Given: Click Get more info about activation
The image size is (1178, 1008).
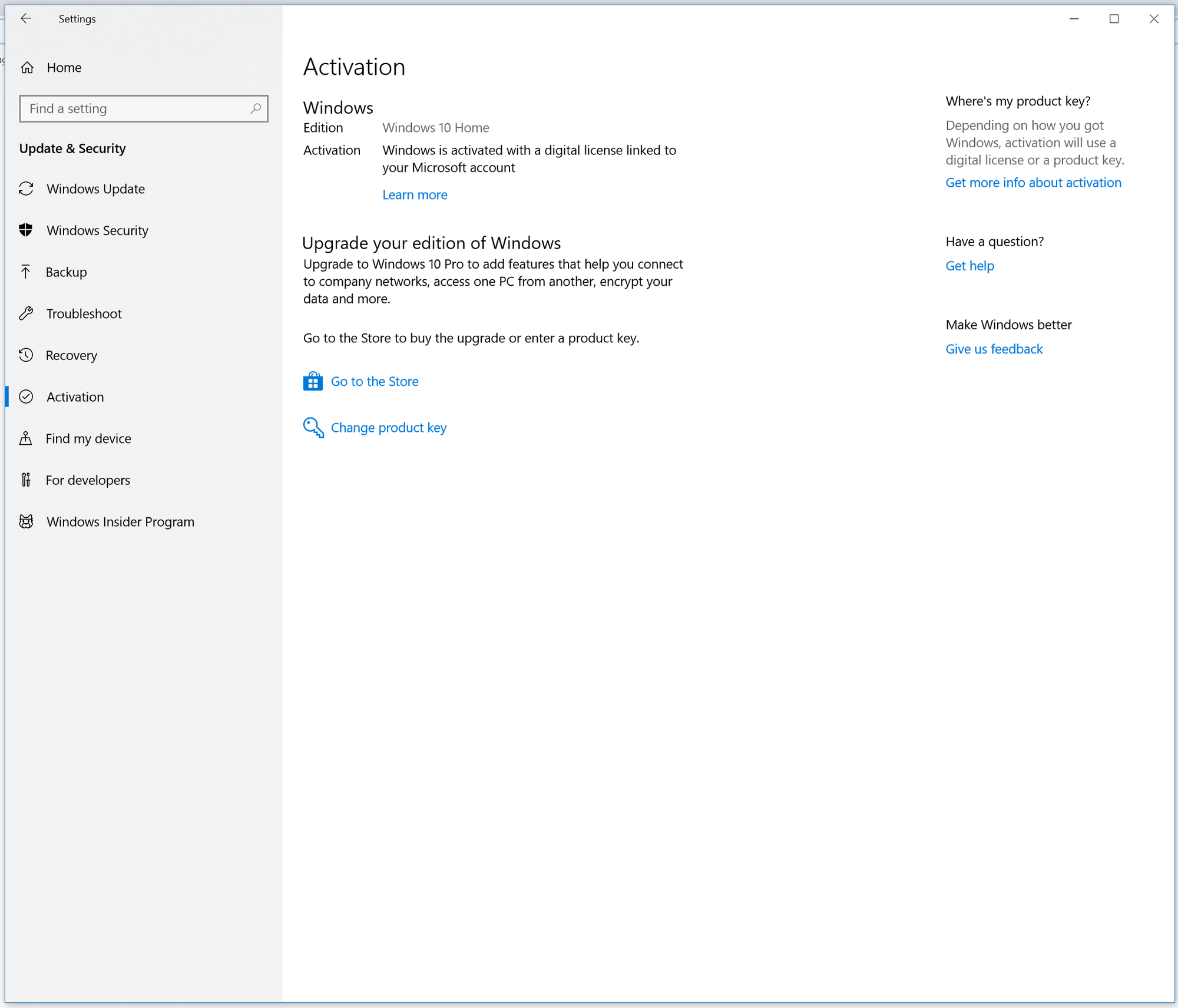Looking at the screenshot, I should (1033, 182).
